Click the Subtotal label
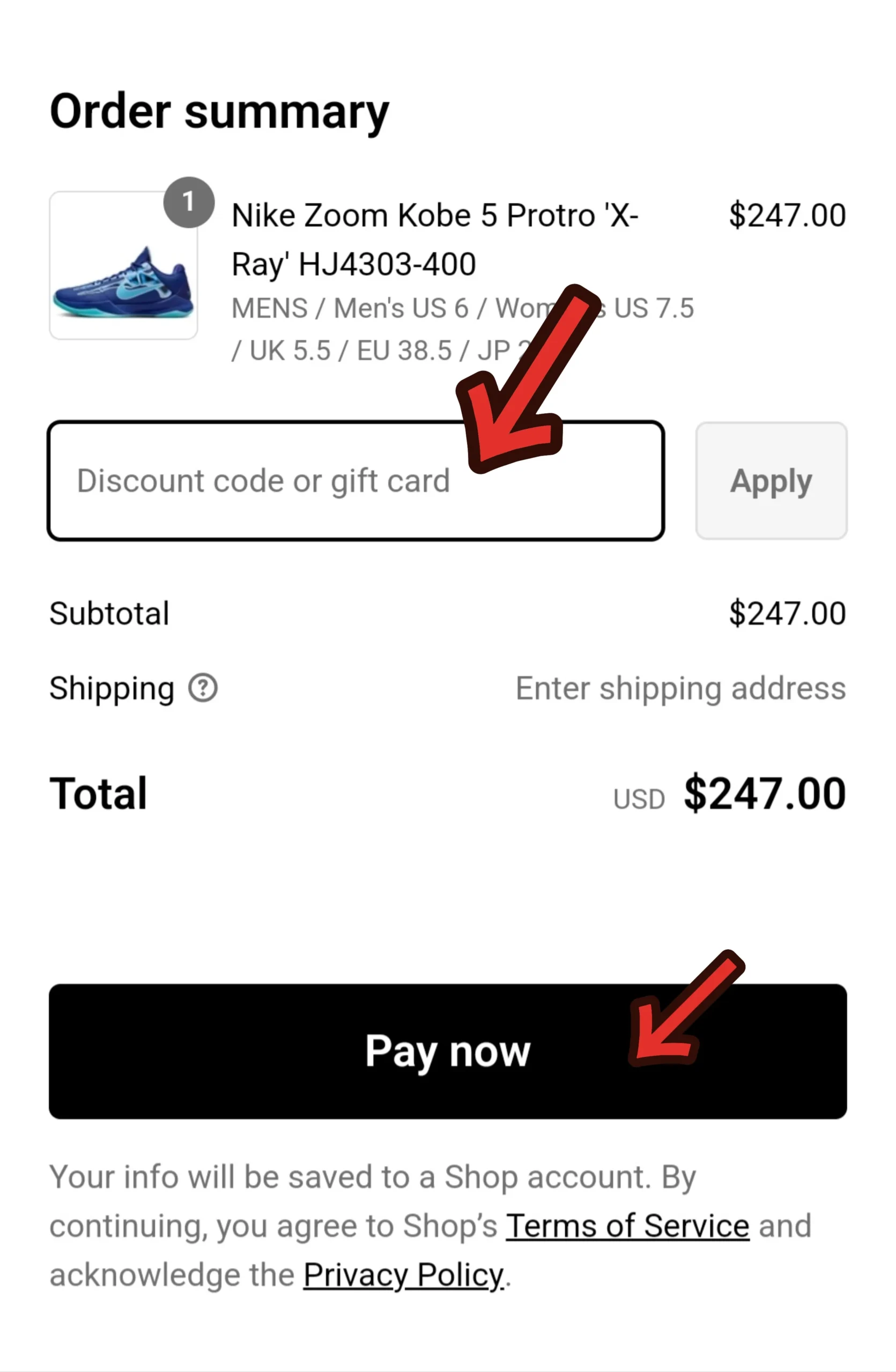The width and height of the screenshot is (896, 1372). pyautogui.click(x=109, y=613)
